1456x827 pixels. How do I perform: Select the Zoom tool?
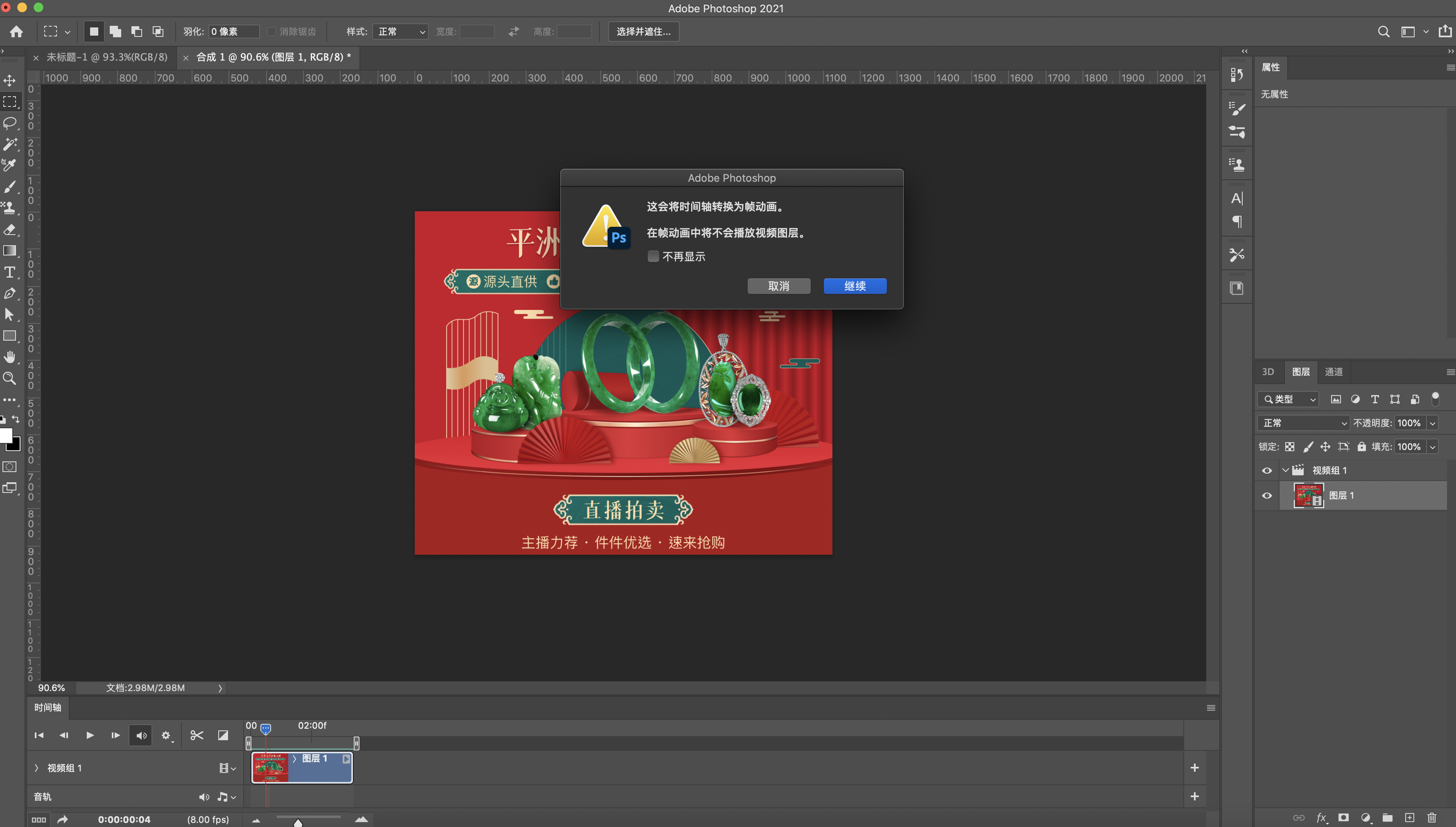(10, 378)
